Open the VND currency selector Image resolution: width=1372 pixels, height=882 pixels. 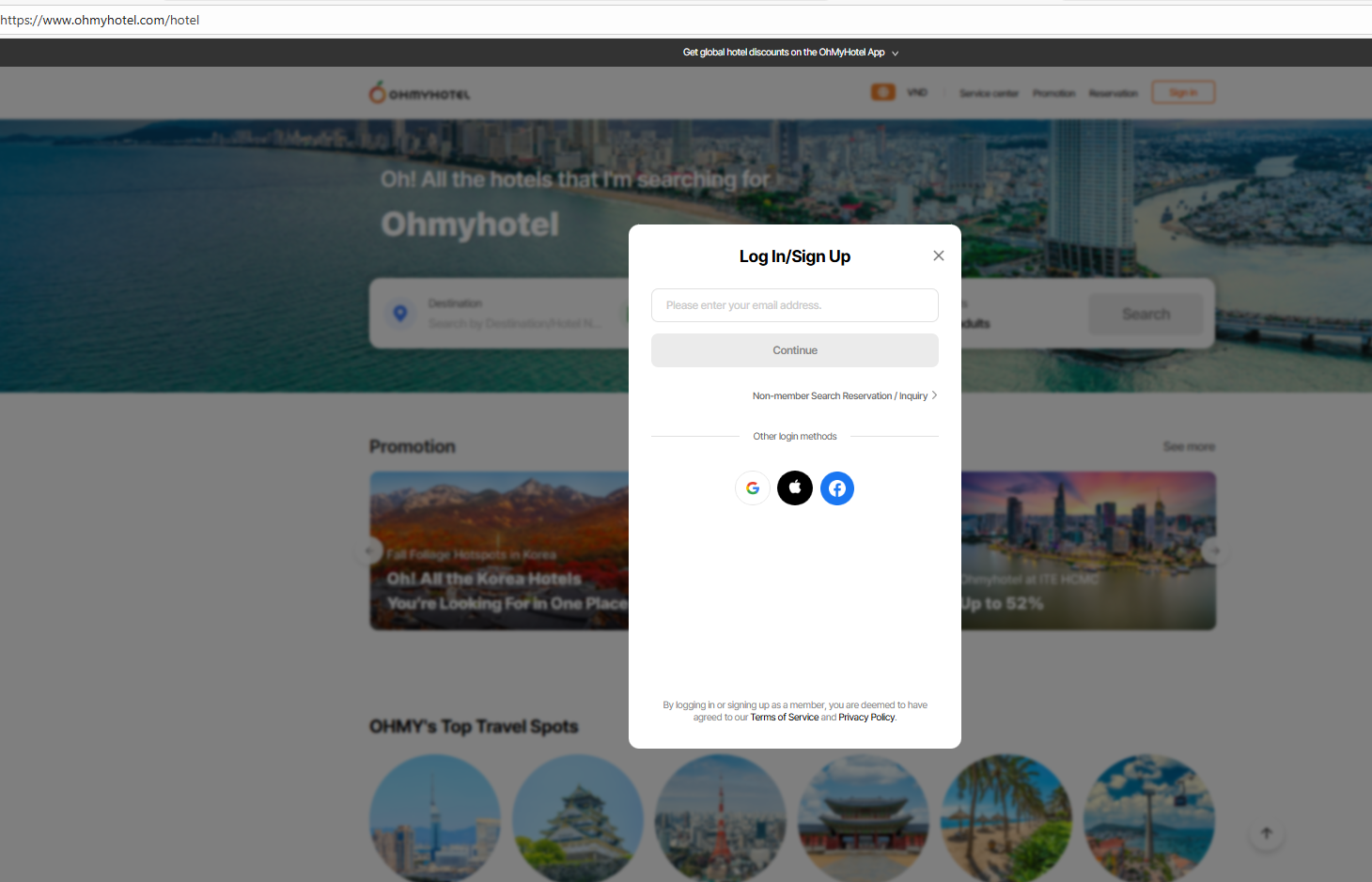click(x=917, y=92)
